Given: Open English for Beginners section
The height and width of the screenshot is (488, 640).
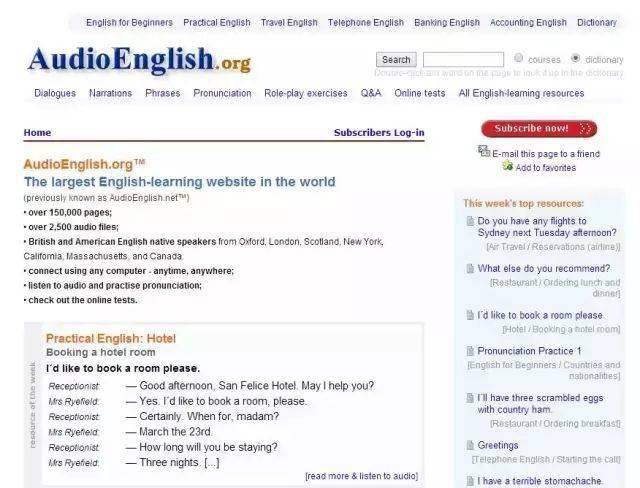Looking at the screenshot, I should (129, 22).
